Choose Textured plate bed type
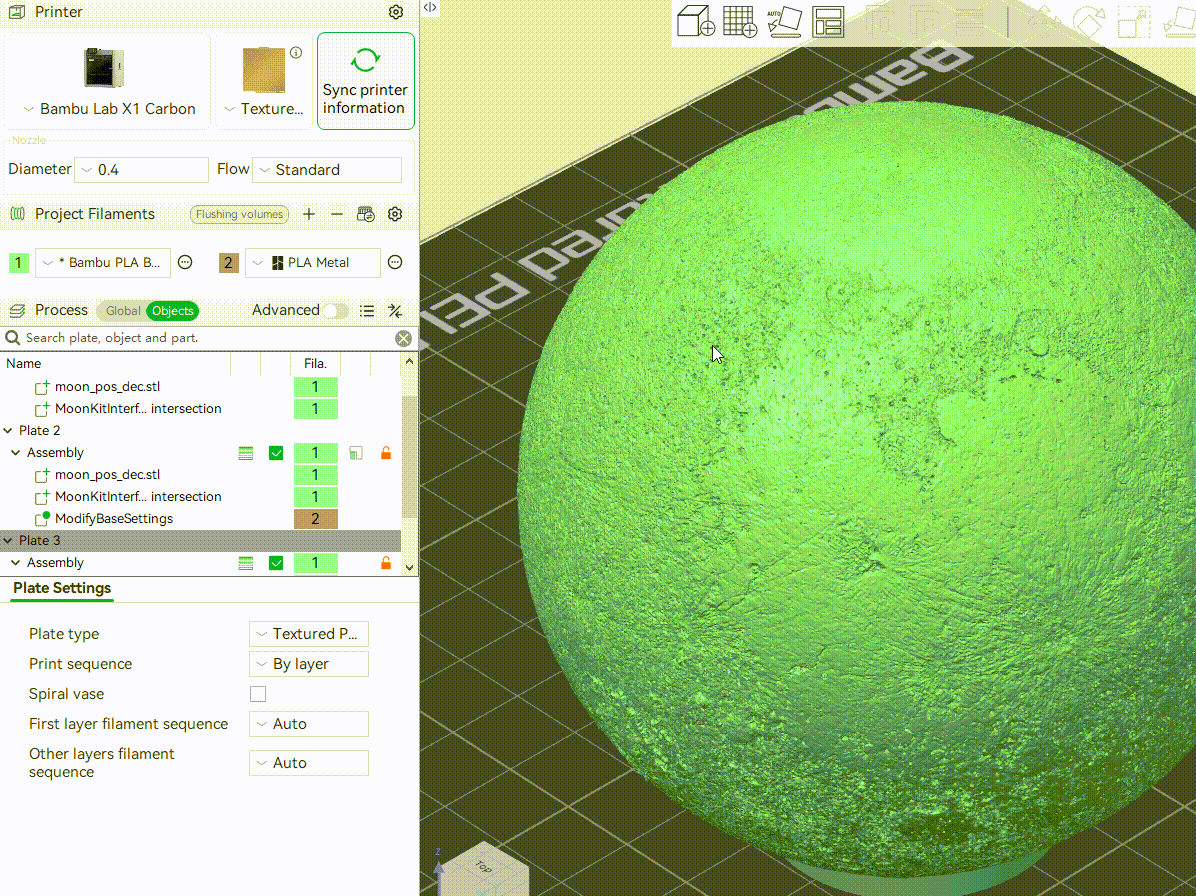The height and width of the screenshot is (896, 1196). click(264, 81)
